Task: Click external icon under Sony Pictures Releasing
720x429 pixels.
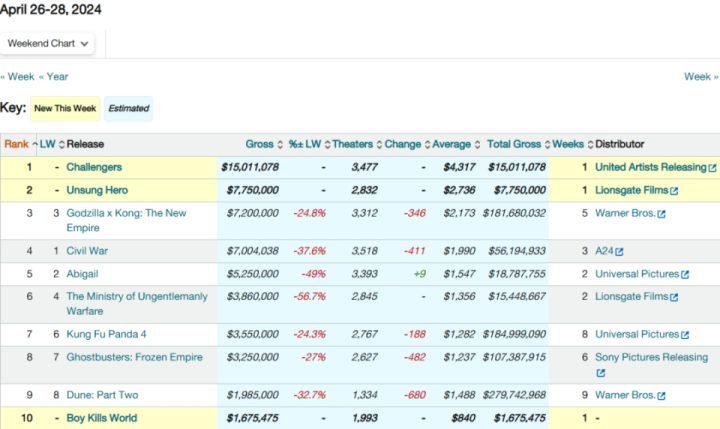Action: [601, 373]
